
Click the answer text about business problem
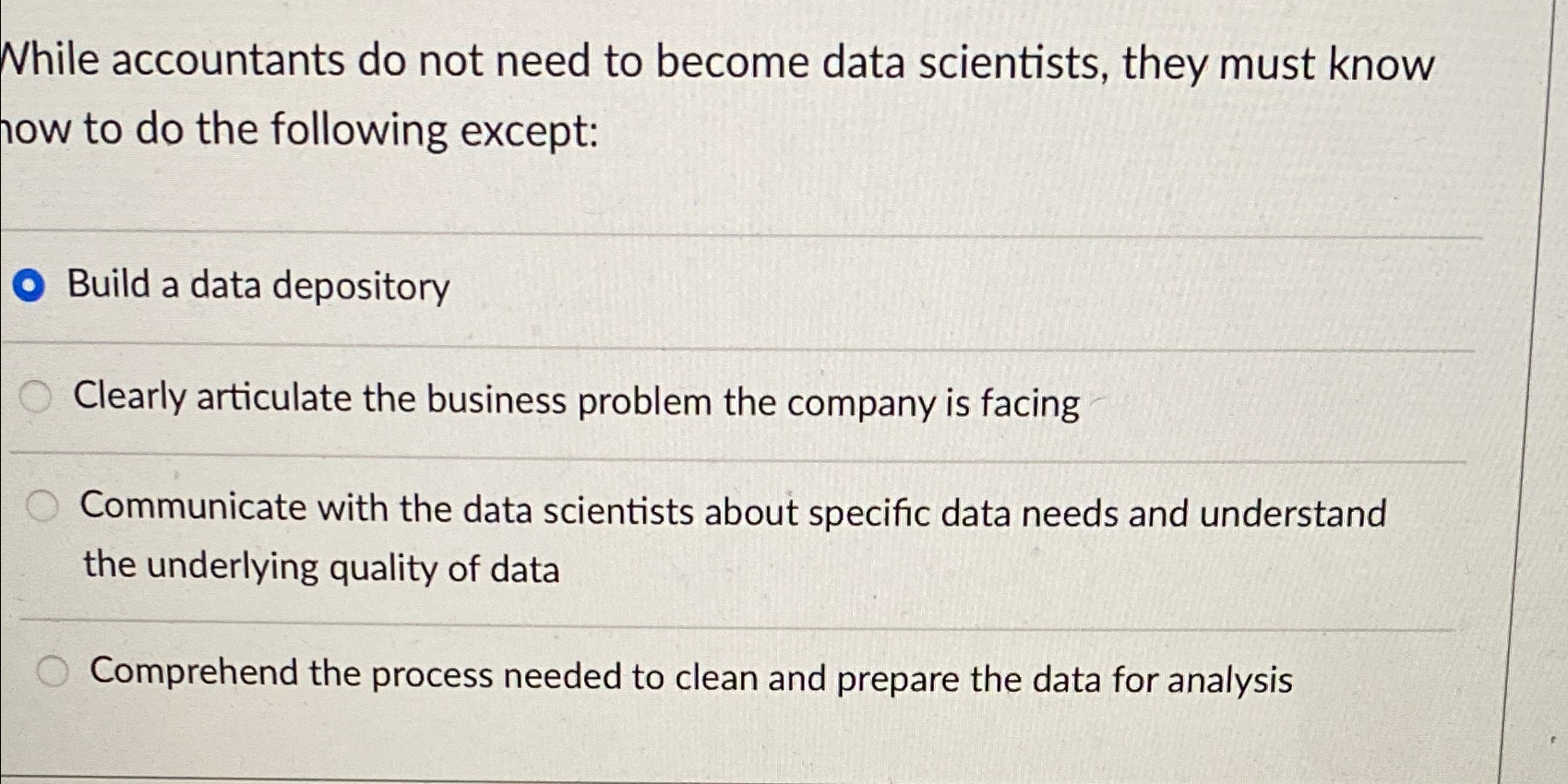pos(572,400)
